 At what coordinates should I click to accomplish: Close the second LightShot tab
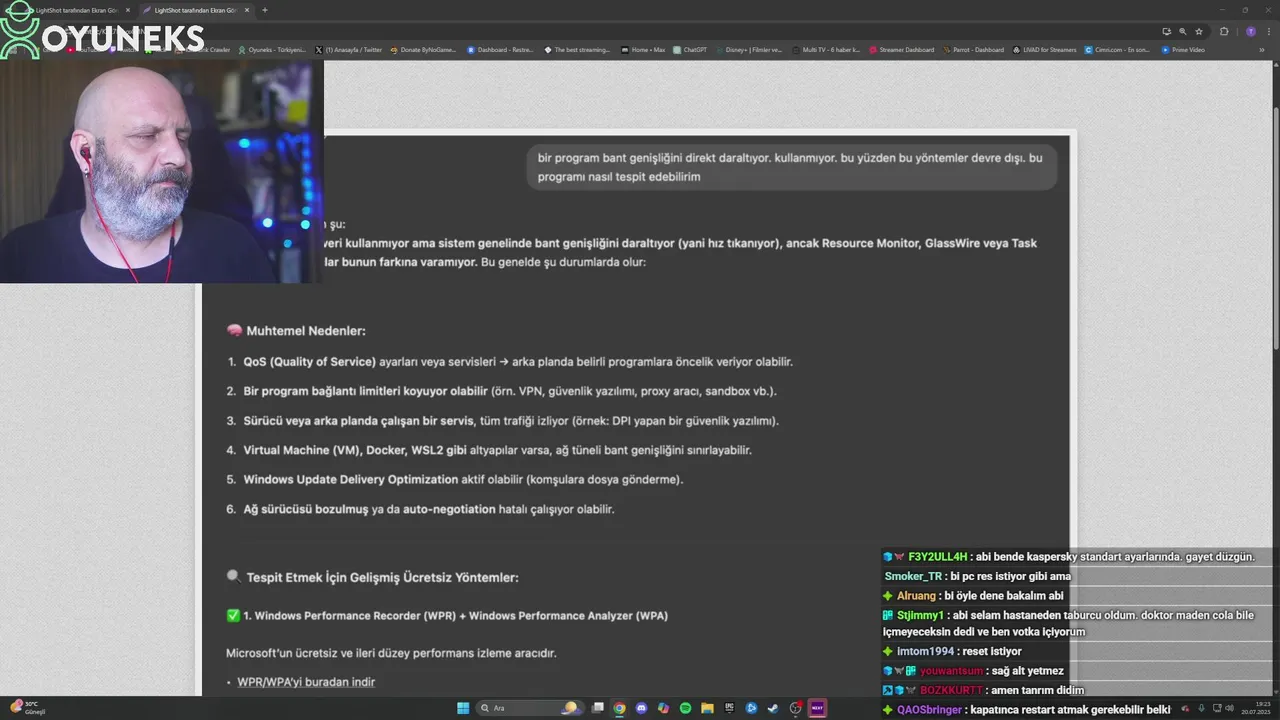point(247,10)
